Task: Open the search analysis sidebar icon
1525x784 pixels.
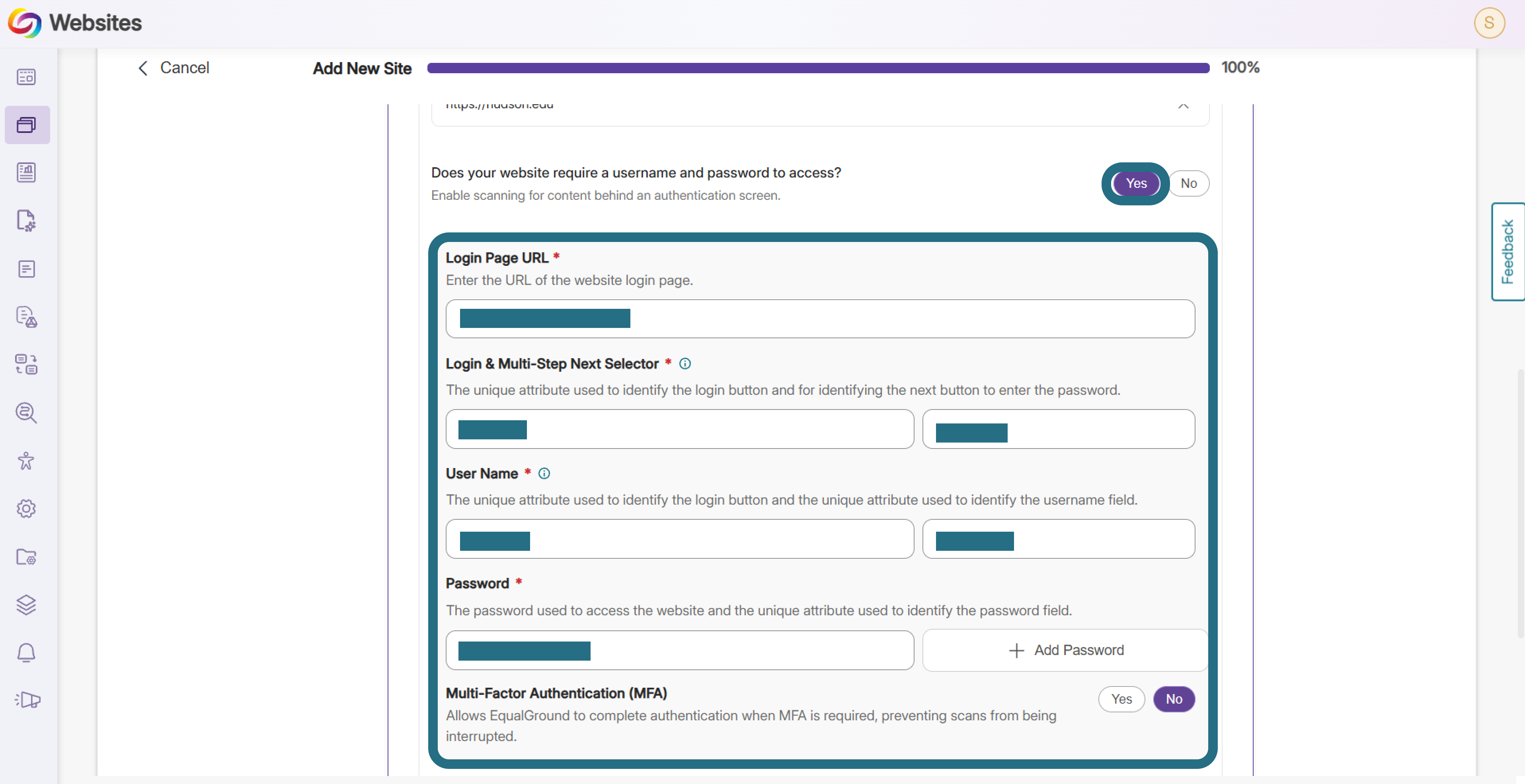Action: [26, 413]
